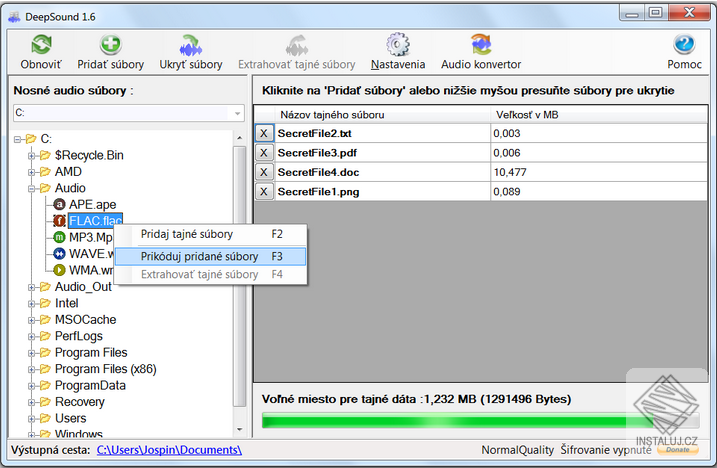The image size is (717, 468).
Task: Choose Pridaj tajné súbory menu entry
Action: pos(210,234)
